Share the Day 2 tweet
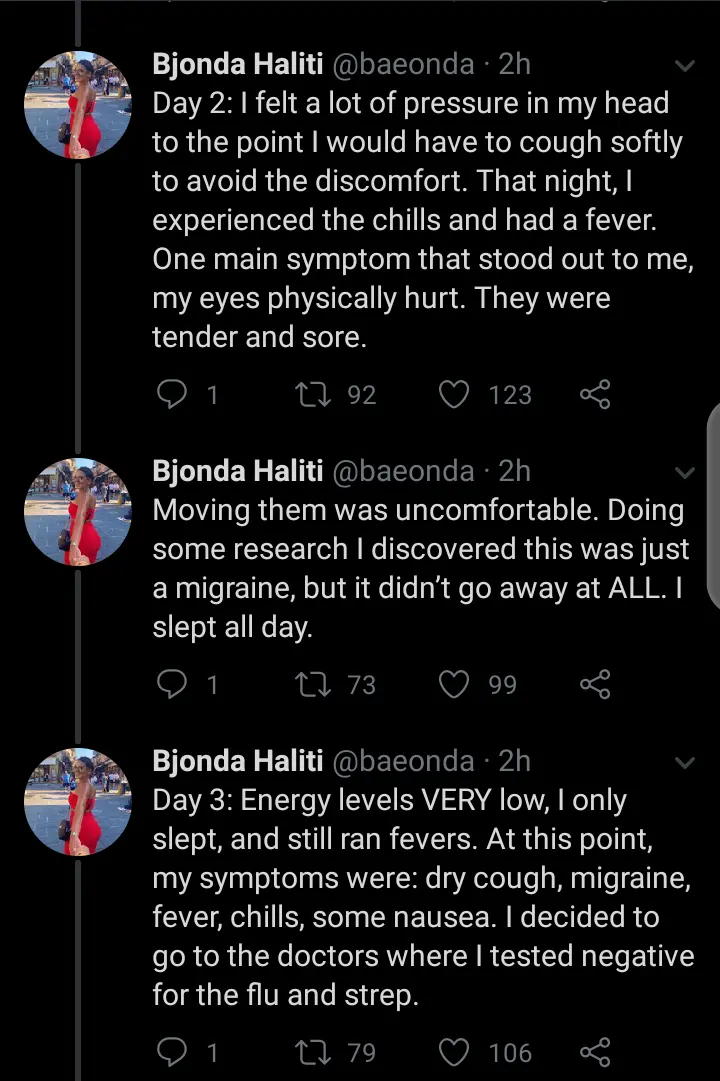 (x=595, y=394)
